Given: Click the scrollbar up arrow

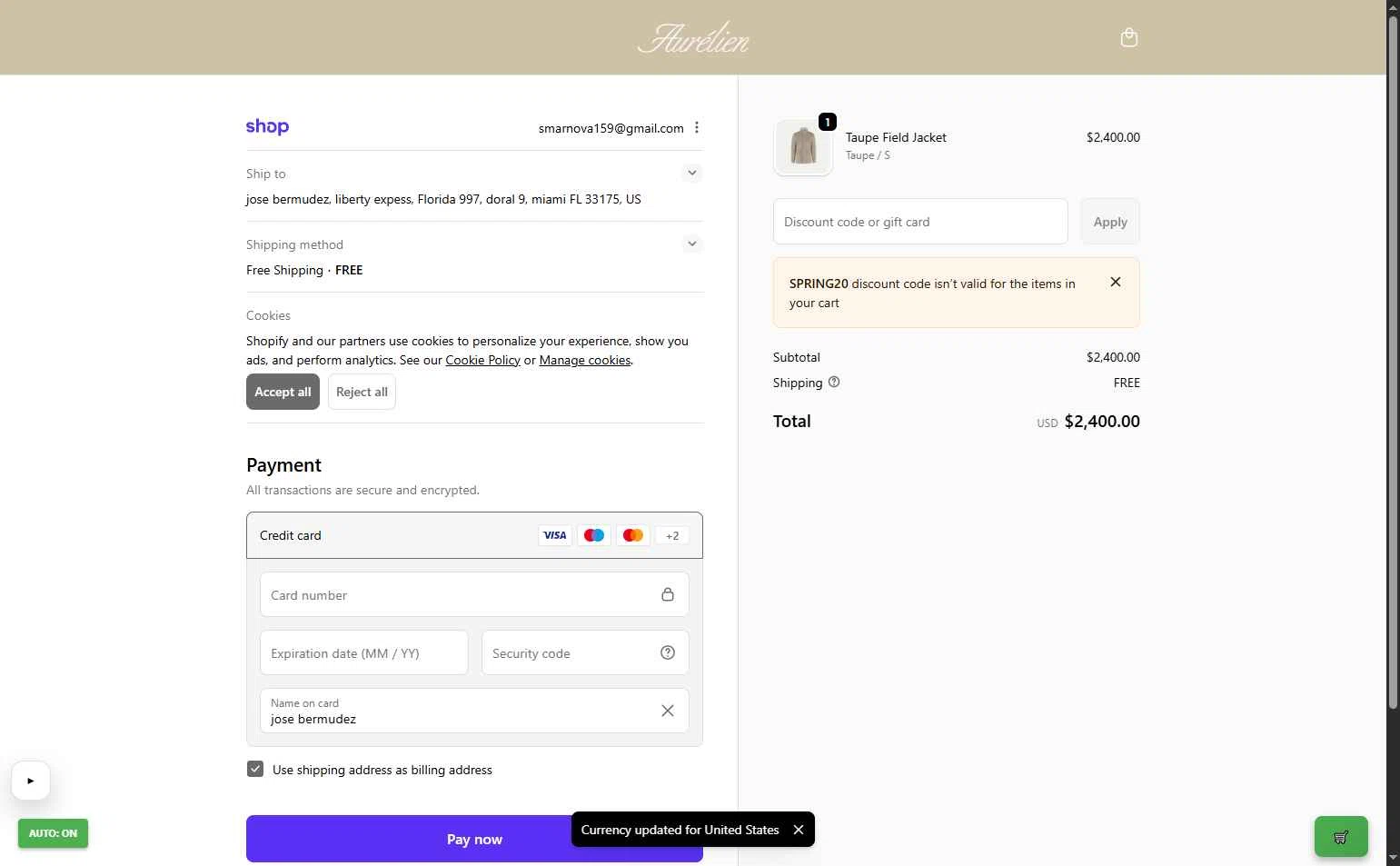Looking at the screenshot, I should click(1393, 7).
